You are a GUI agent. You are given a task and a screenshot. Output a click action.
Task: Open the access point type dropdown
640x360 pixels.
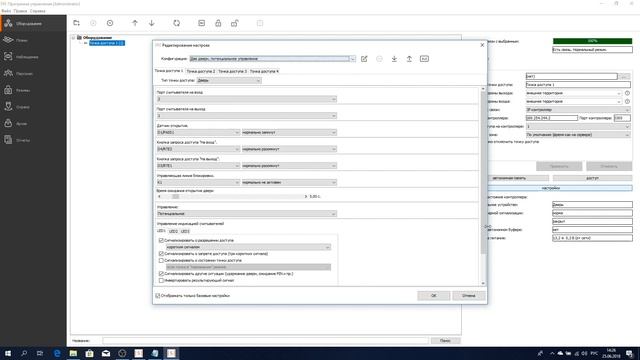click(229, 80)
